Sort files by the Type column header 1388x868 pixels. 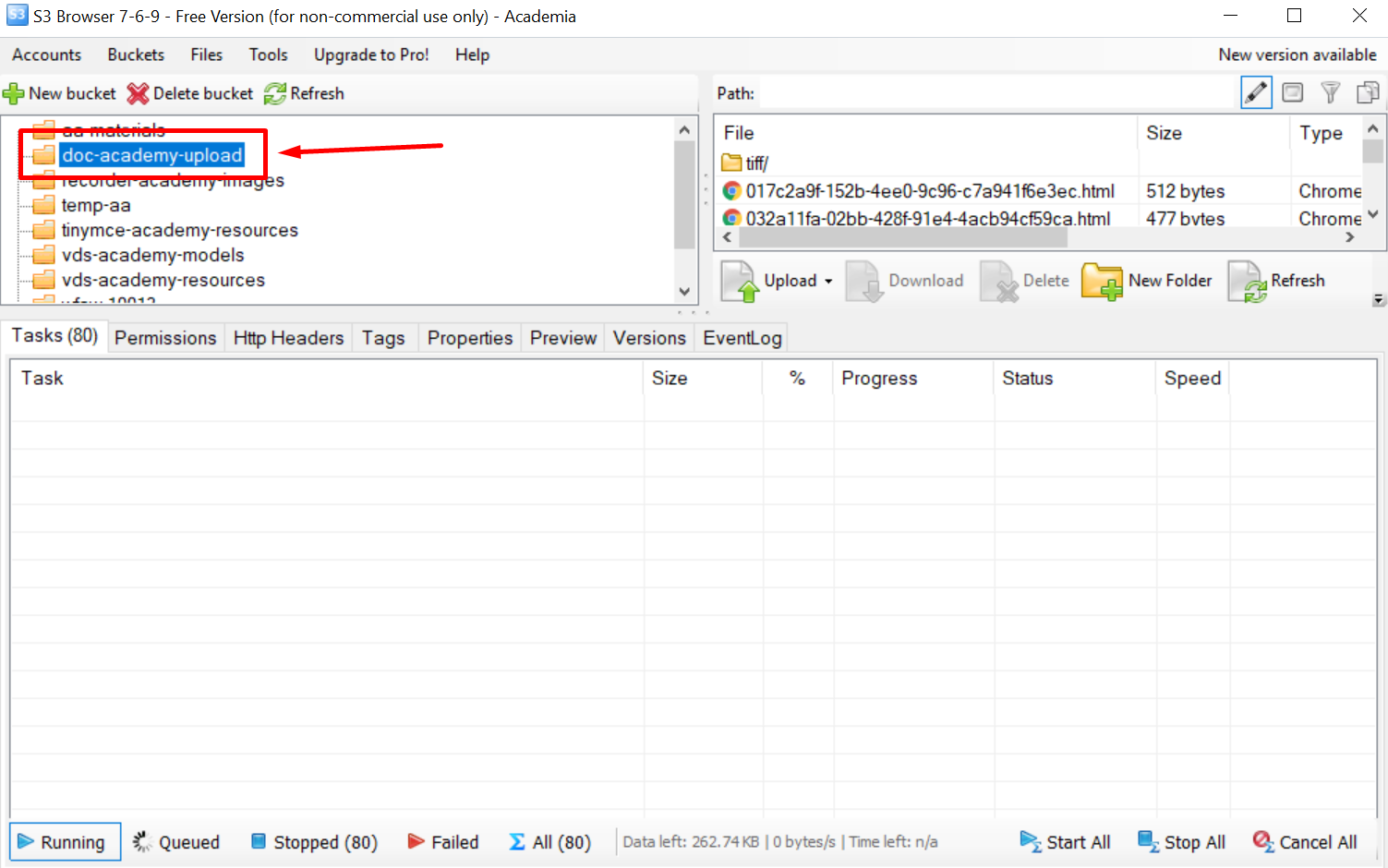(1326, 133)
